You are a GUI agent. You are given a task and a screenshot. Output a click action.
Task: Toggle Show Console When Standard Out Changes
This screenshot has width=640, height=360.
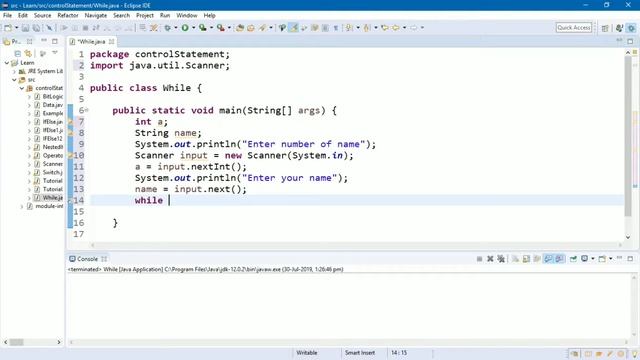tap(548, 259)
